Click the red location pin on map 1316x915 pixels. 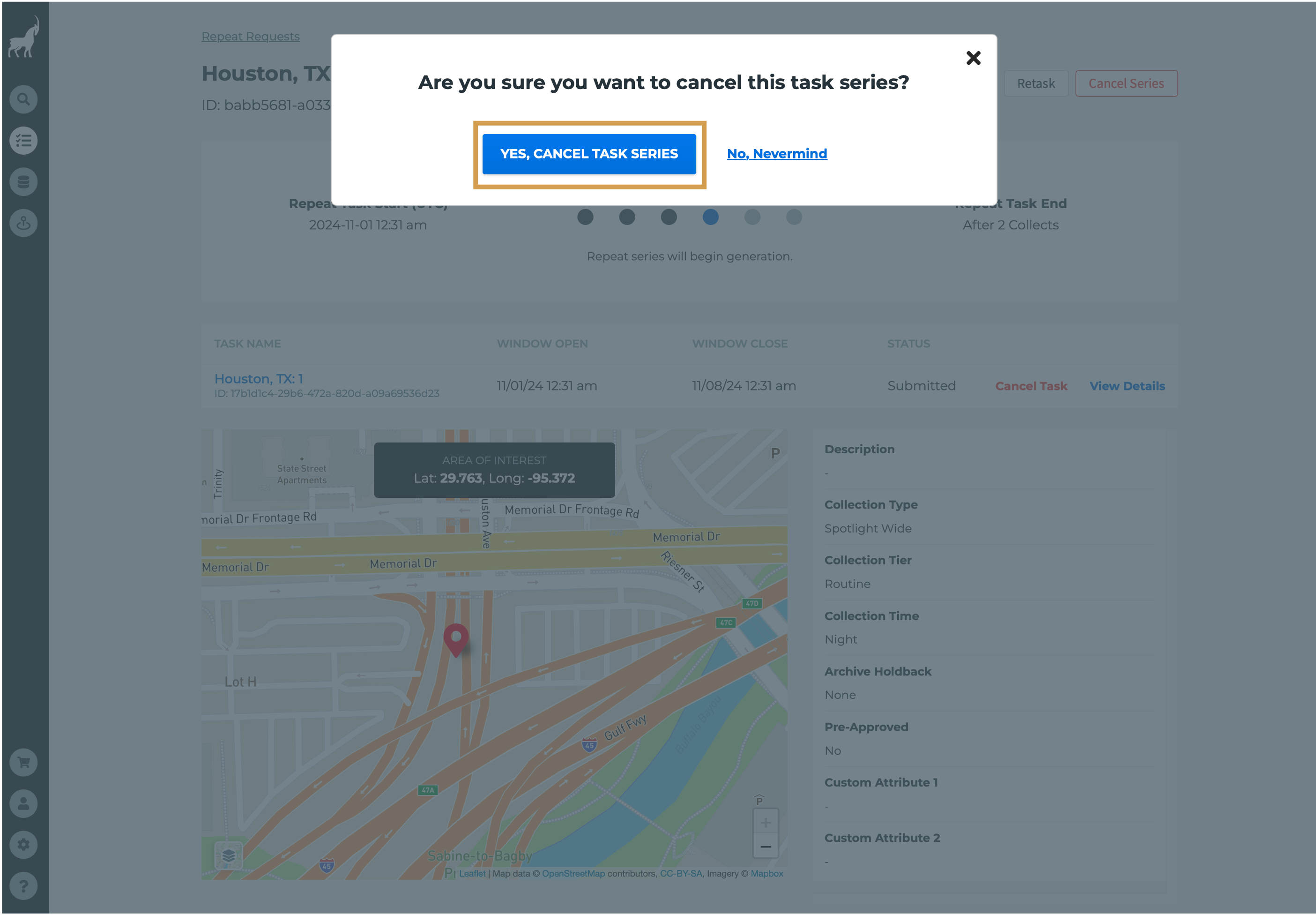456,640
